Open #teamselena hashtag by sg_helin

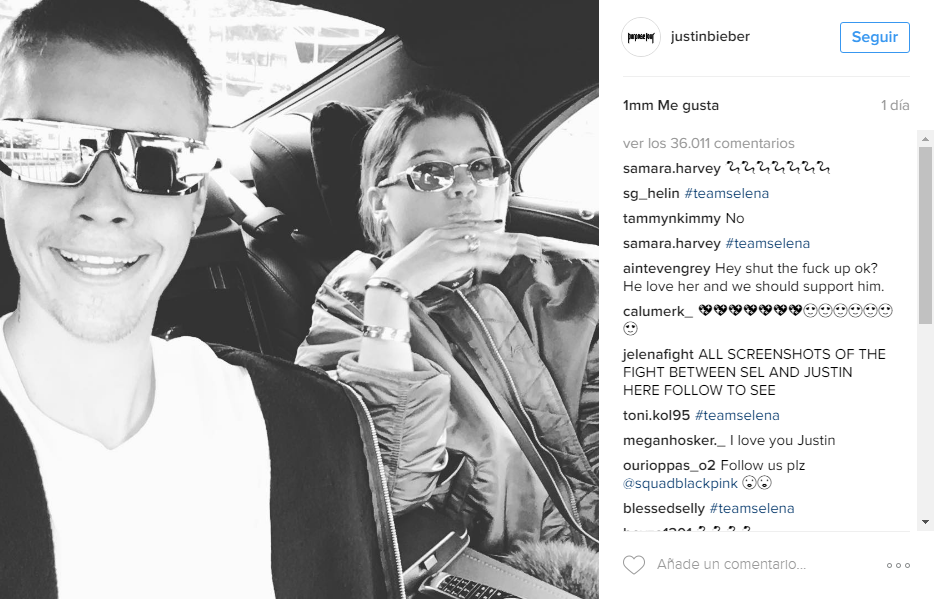coord(727,194)
